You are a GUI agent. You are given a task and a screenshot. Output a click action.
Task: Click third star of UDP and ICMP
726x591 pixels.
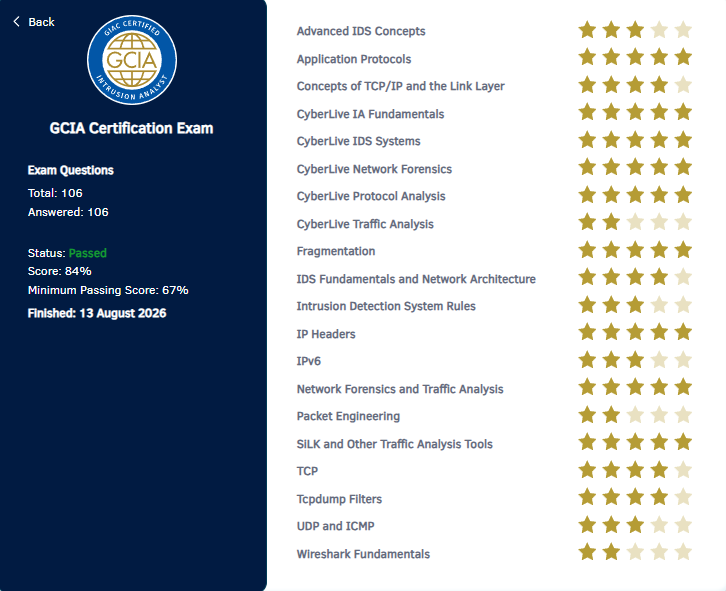pyautogui.click(x=635, y=525)
